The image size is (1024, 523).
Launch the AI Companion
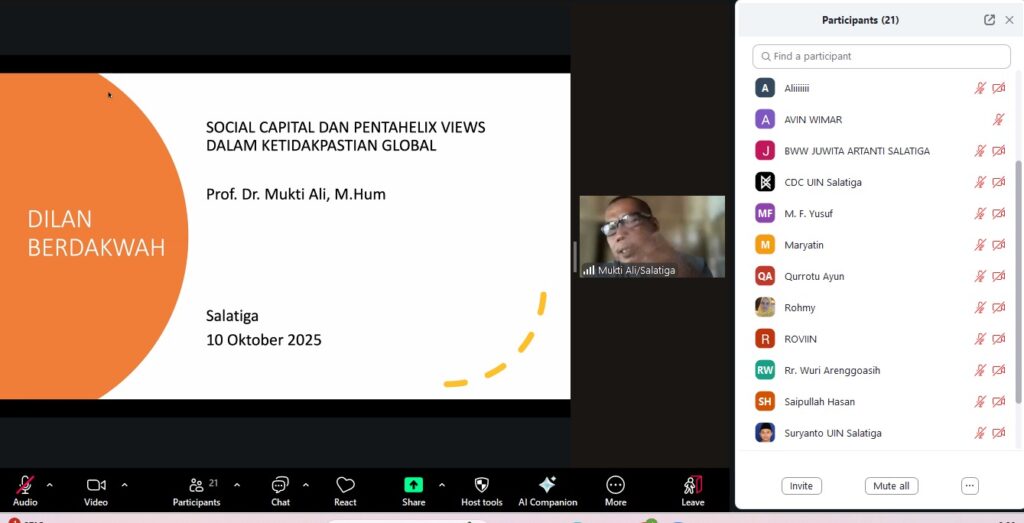547,486
